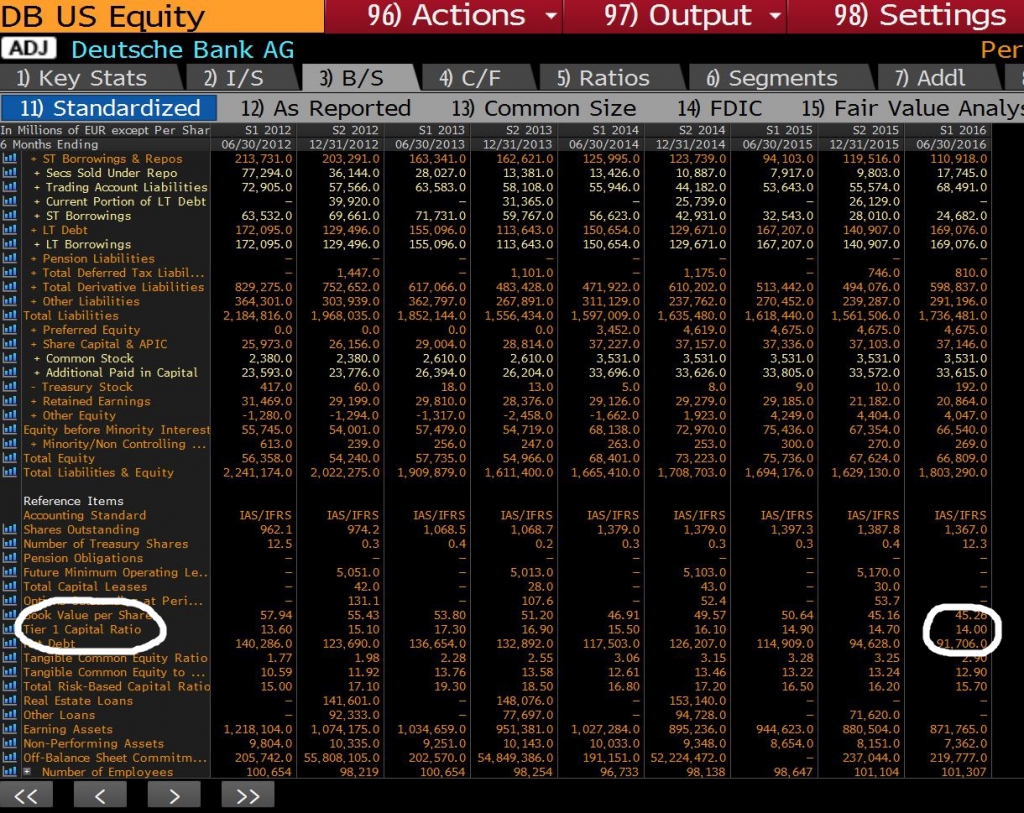
Task: Click the 'Retained Earnings' row label
Action: (x=97, y=402)
